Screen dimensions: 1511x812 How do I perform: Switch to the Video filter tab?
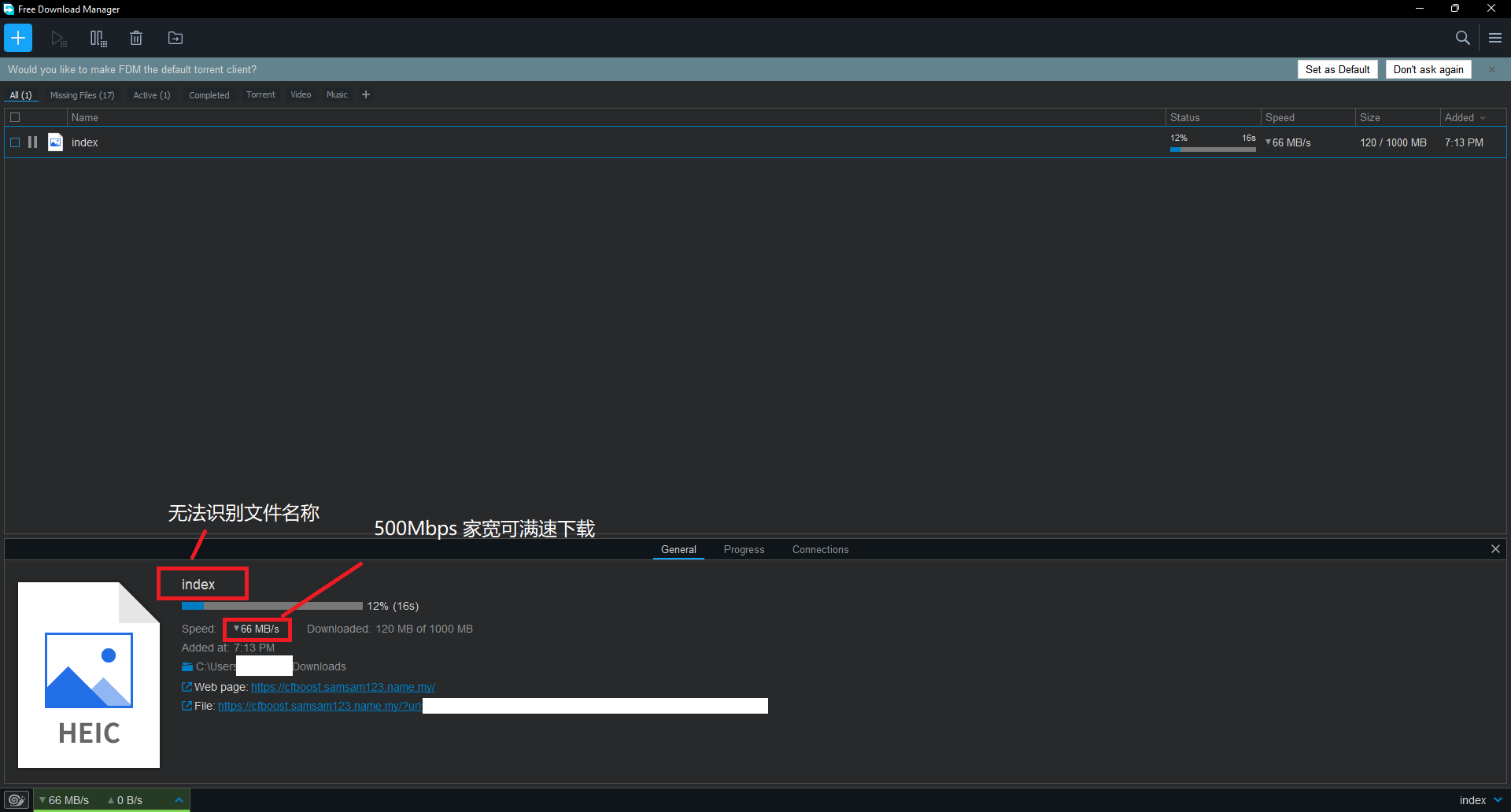301,94
